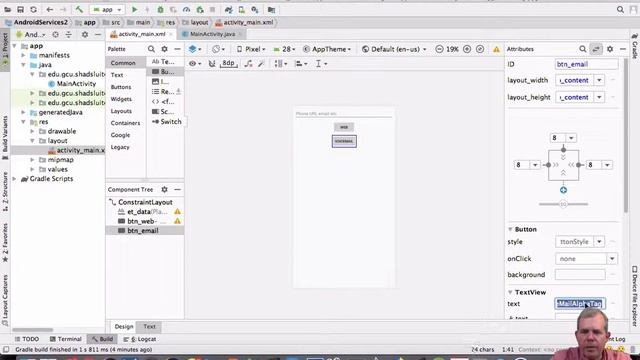Click the Make Project hammer icon
The width and height of the screenshot is (640, 360).
pos(79,9)
